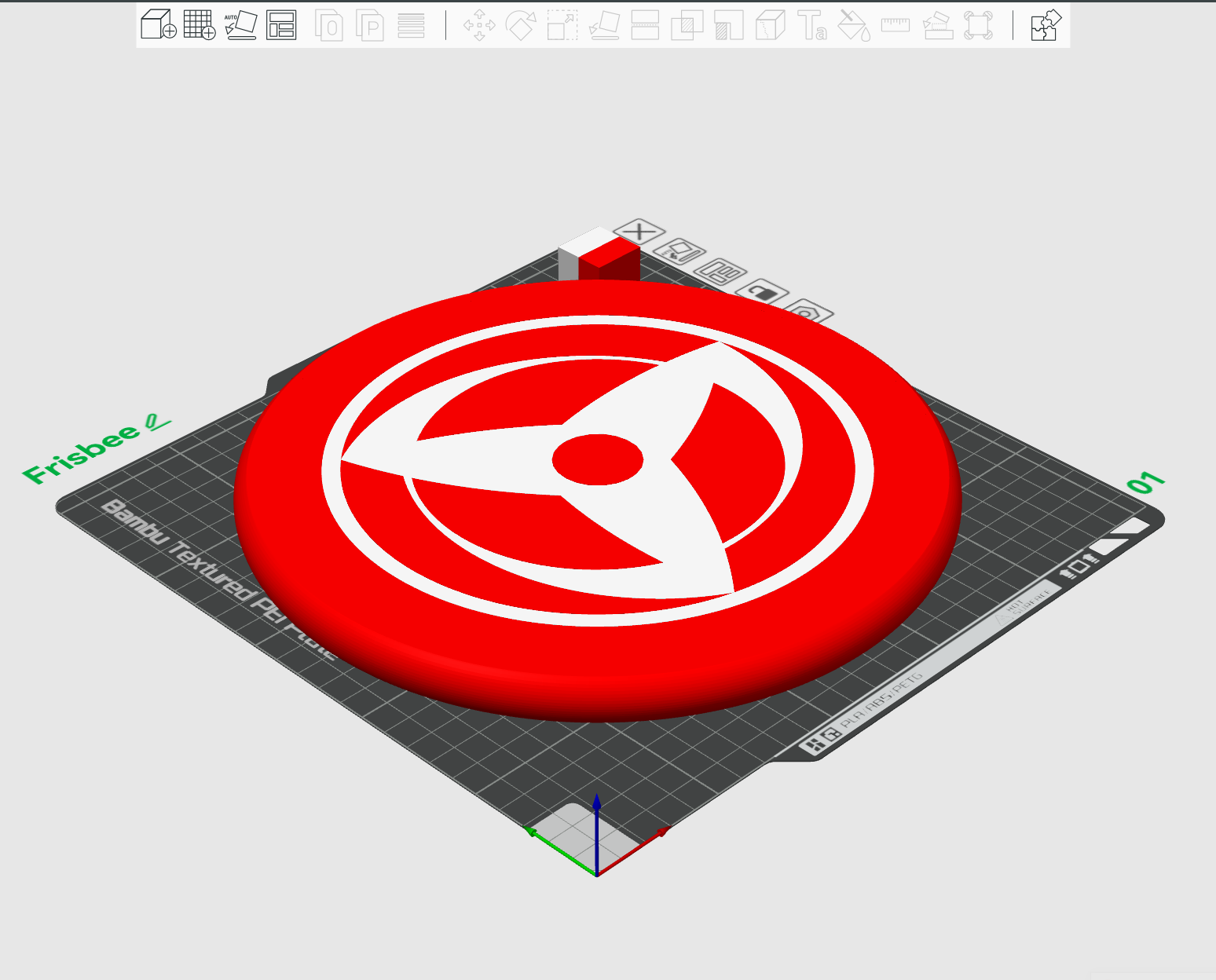This screenshot has width=1216, height=980.
Task: Open the Variable layer height tool
Action: [411, 25]
